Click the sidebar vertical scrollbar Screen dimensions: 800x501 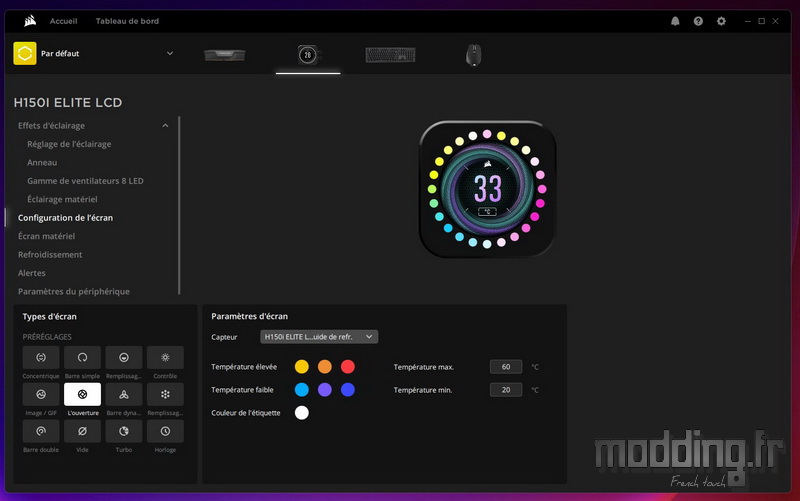click(x=179, y=205)
